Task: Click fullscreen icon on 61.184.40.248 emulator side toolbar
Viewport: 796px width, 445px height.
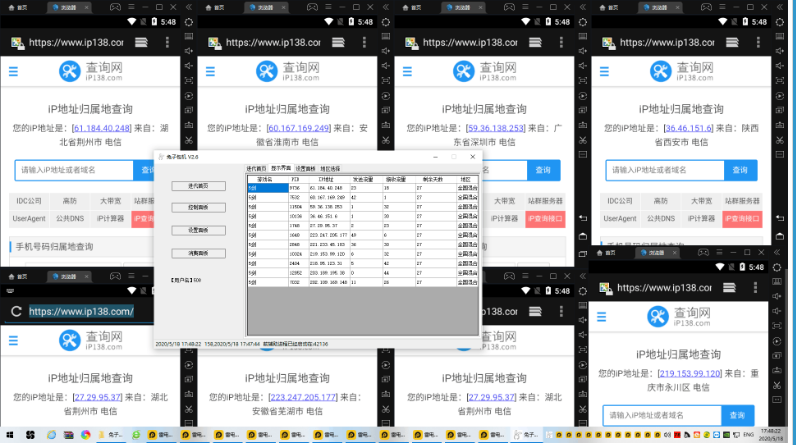Action: click(189, 80)
